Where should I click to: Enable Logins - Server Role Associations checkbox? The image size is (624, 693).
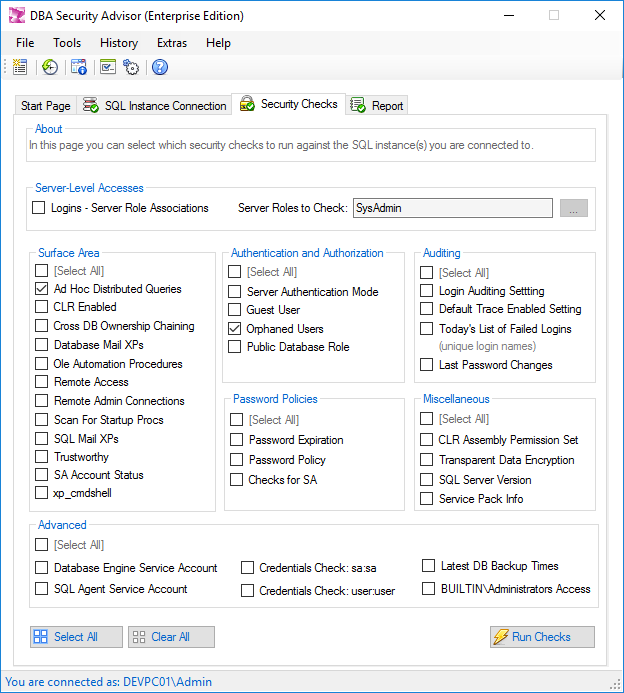(38, 208)
